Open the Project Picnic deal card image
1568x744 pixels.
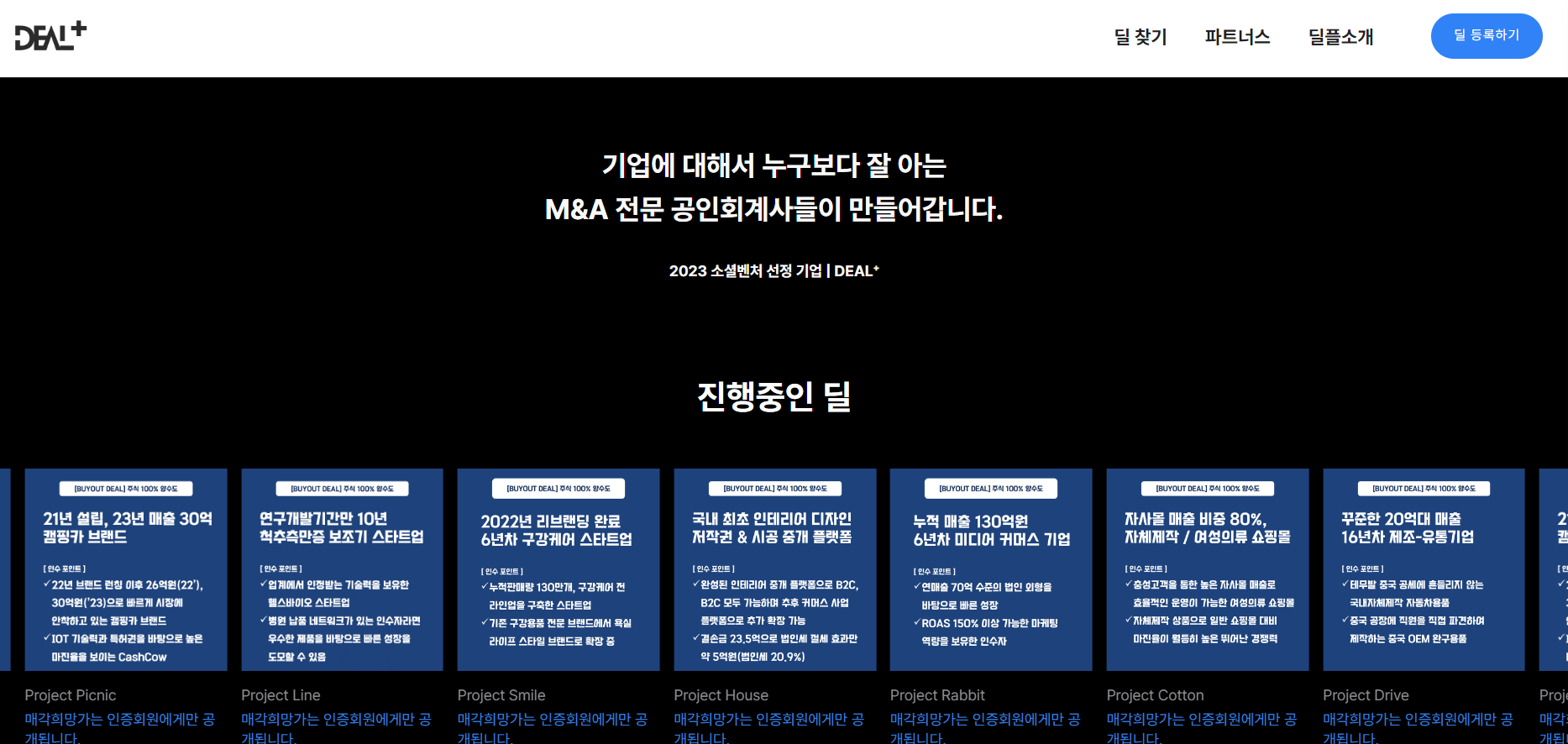(126, 569)
